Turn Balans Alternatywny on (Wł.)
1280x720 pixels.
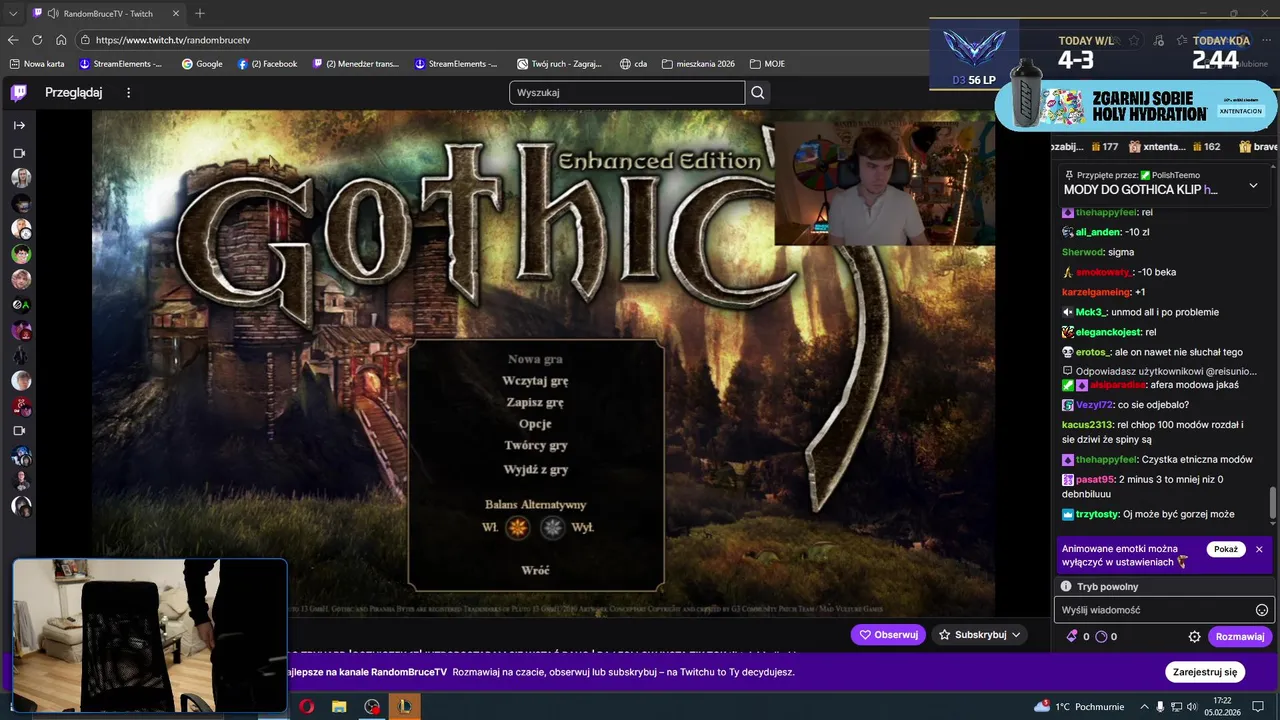(517, 527)
